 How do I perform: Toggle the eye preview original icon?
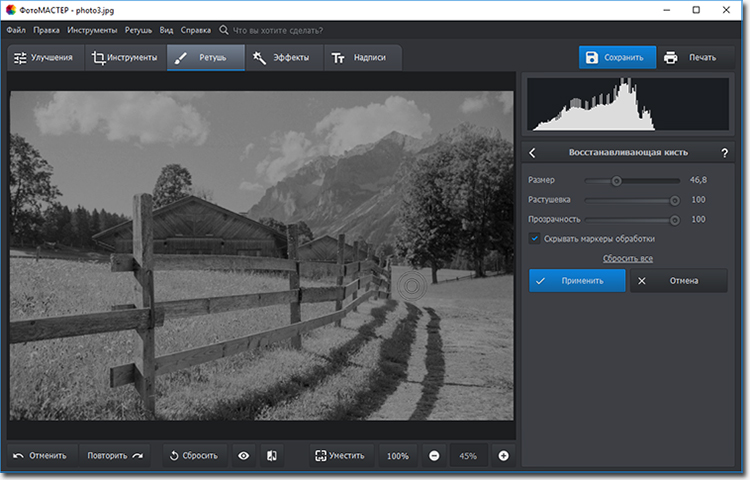243,456
